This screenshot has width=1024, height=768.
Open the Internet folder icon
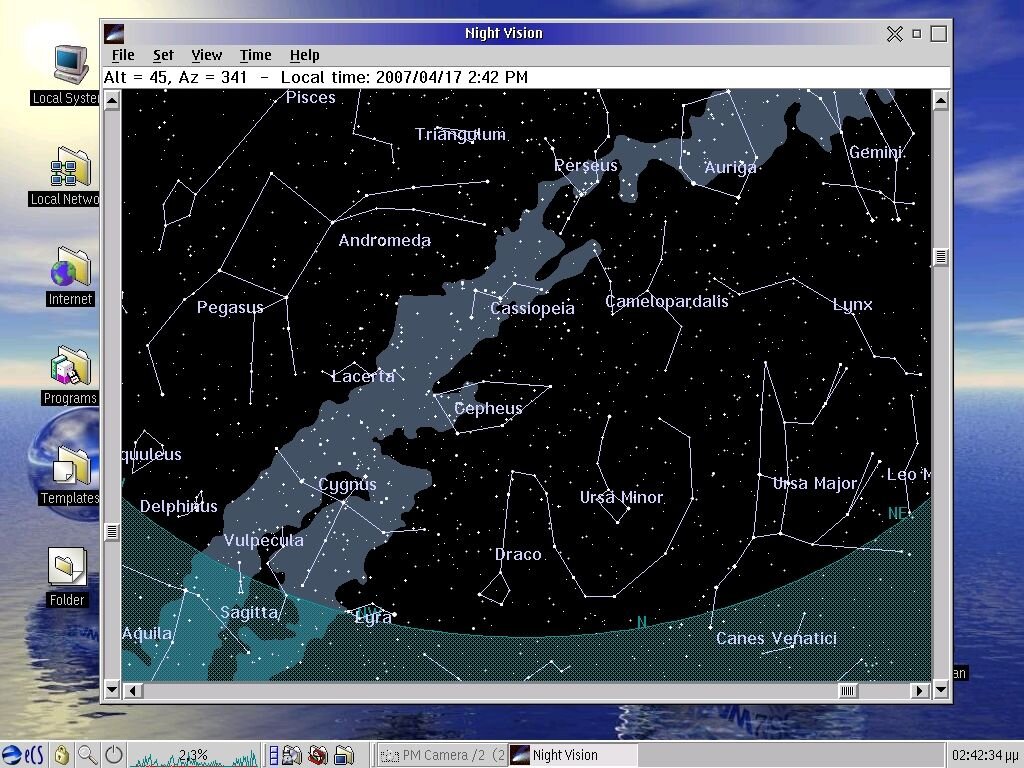tap(70, 268)
